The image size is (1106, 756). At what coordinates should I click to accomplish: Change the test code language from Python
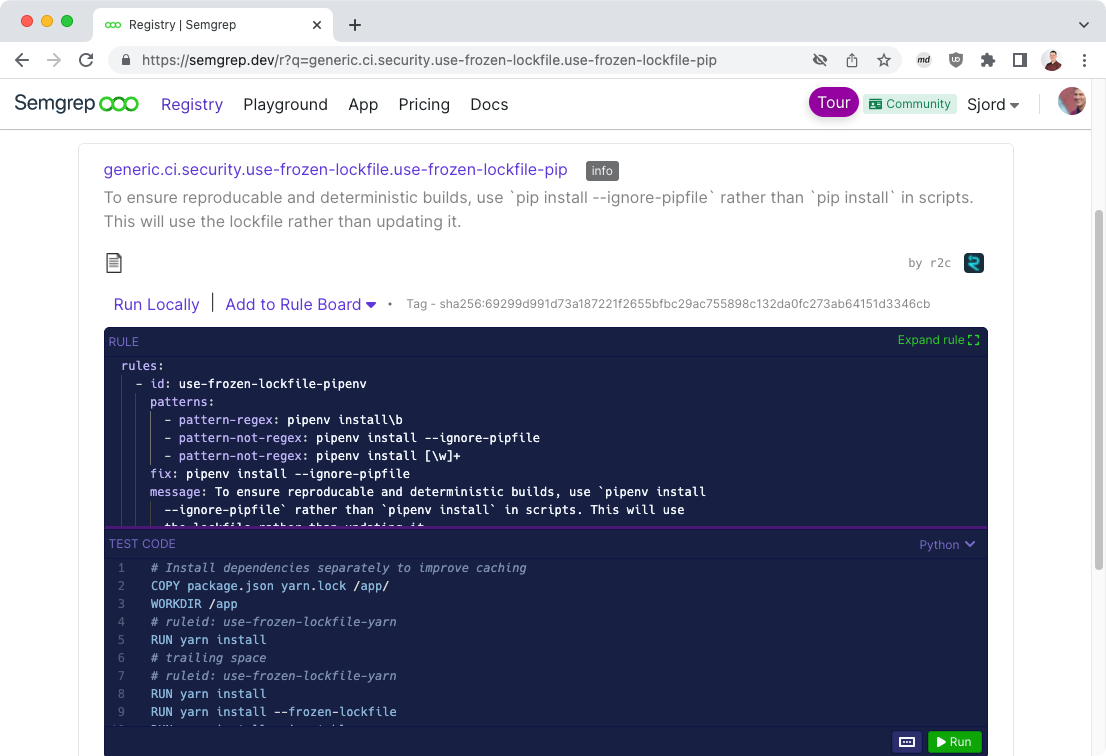[946, 544]
